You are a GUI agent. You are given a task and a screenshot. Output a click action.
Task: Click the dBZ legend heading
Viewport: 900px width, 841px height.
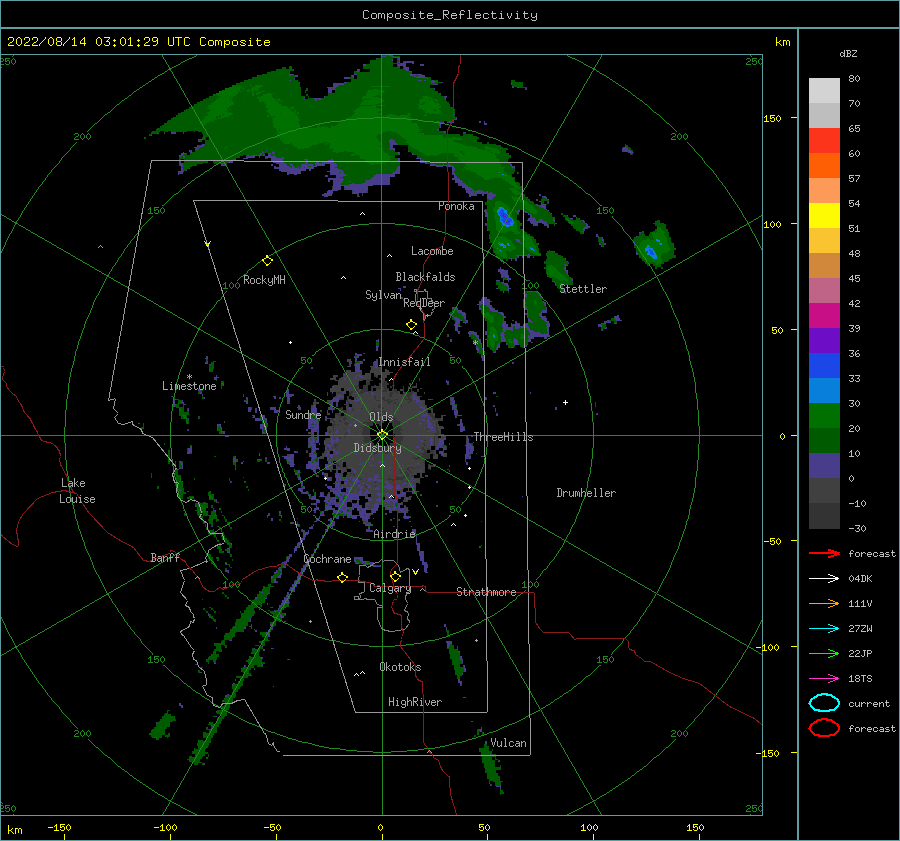click(848, 53)
